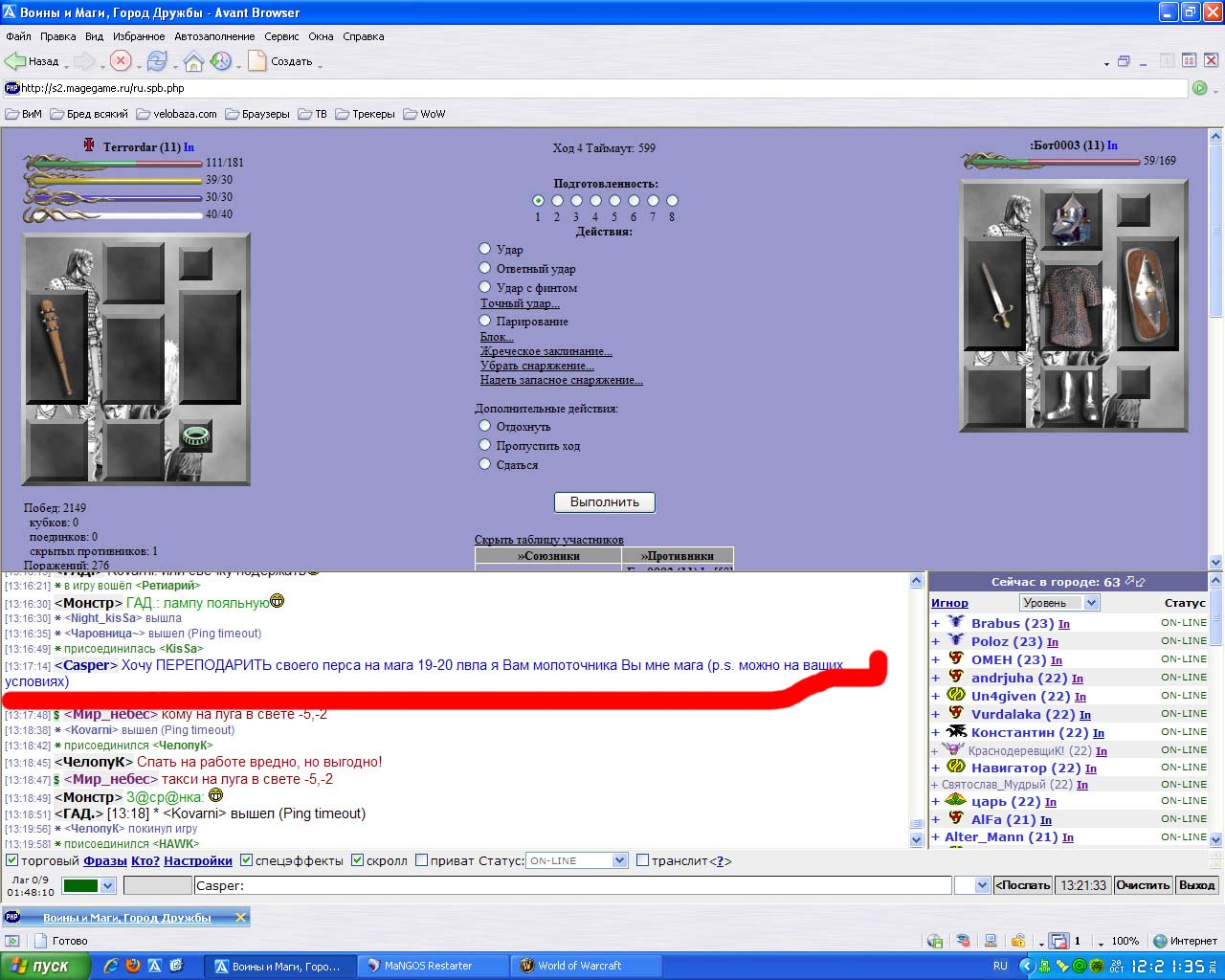Open the Точный удар link
The height and width of the screenshot is (980, 1225).
tap(520, 303)
